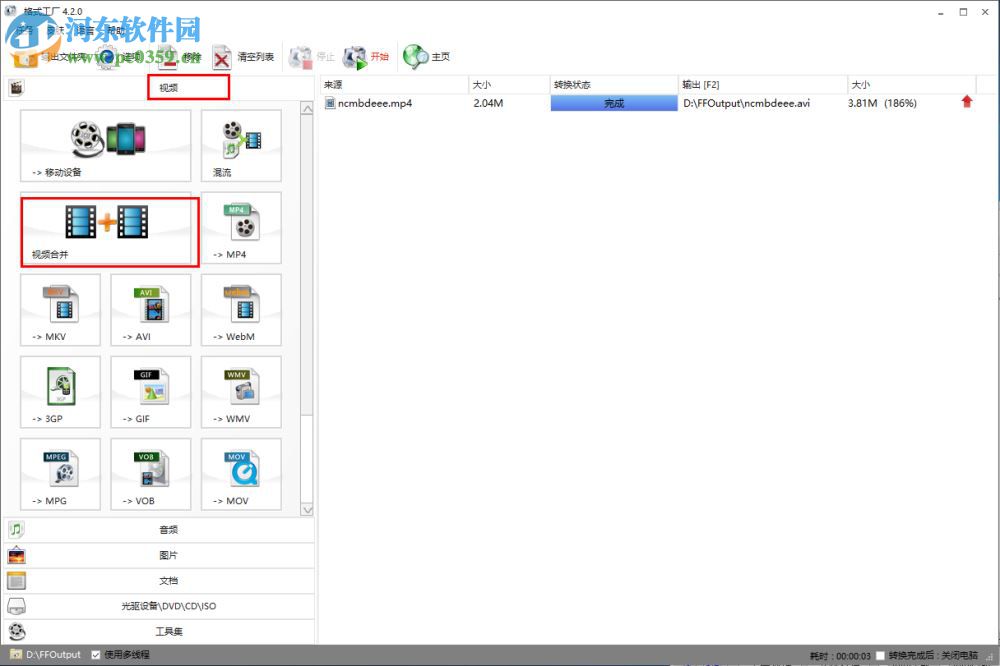Choose the -> MPG conversion option
Screen dimensions: 1000x666
pyautogui.click(x=61, y=474)
